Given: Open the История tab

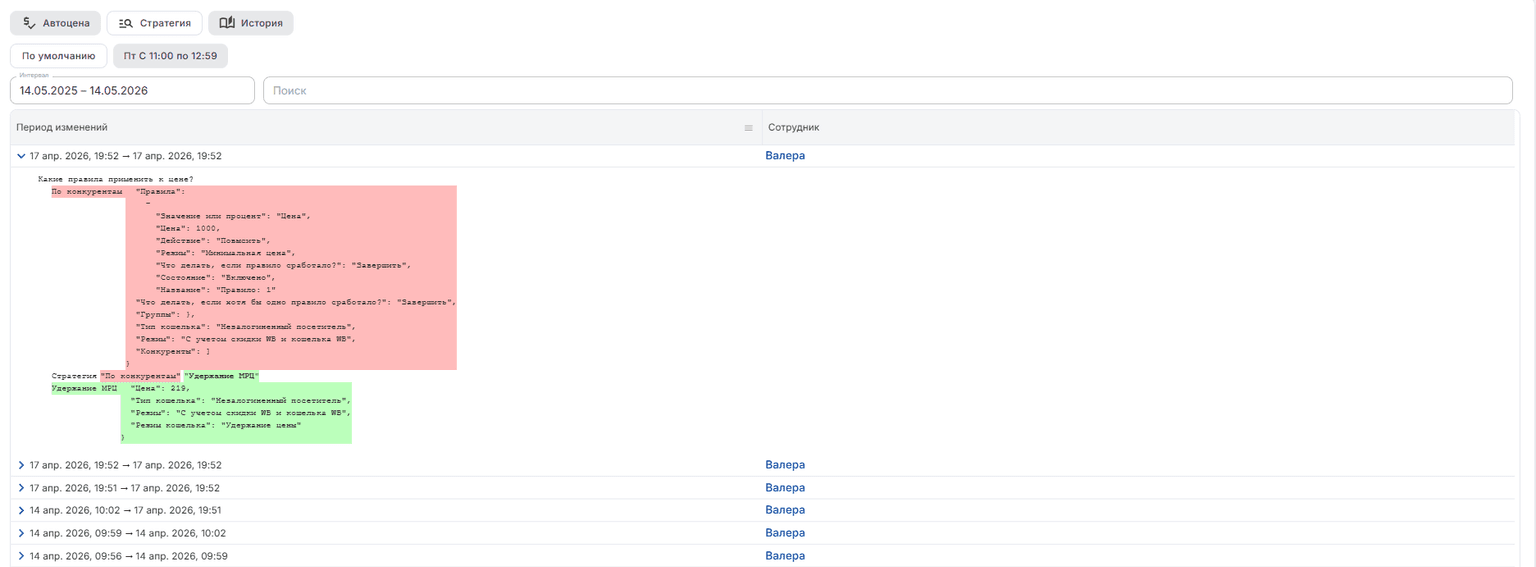Looking at the screenshot, I should pyautogui.click(x=250, y=23).
